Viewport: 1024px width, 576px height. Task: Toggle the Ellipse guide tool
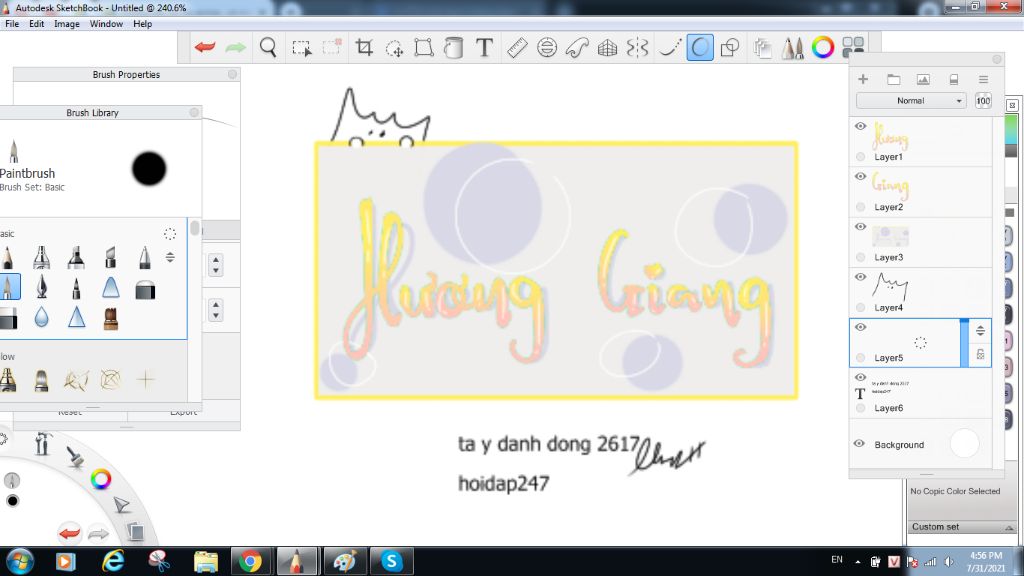click(547, 47)
